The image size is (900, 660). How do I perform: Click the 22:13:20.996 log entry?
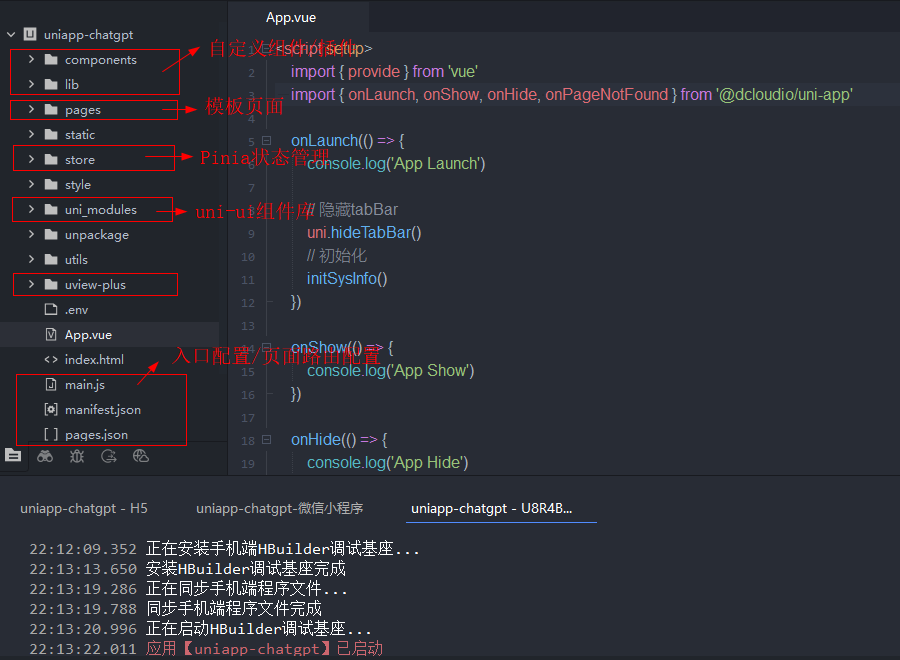click(x=200, y=628)
